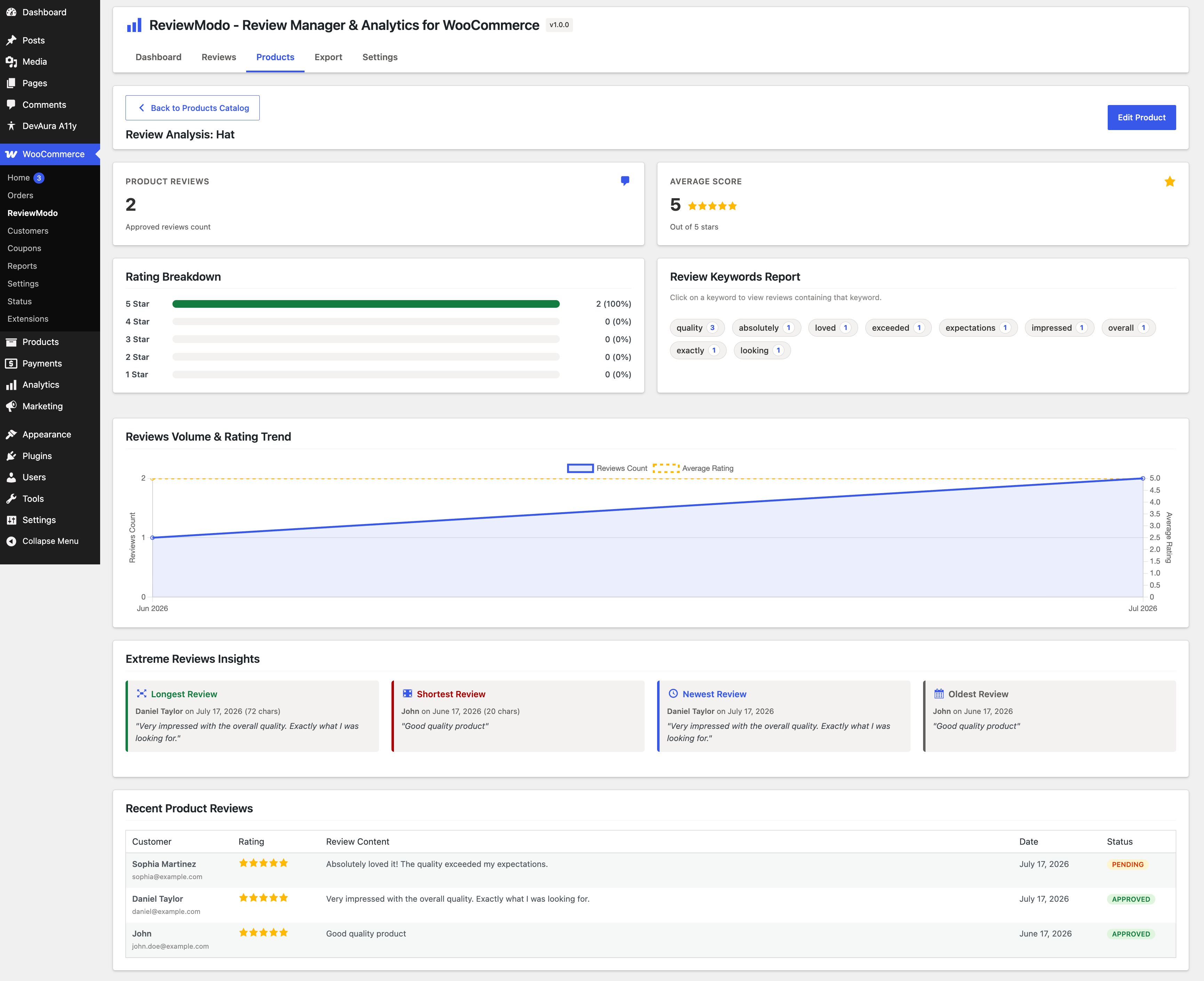Click the Newest Review clock icon
1204x981 pixels.
click(x=673, y=693)
